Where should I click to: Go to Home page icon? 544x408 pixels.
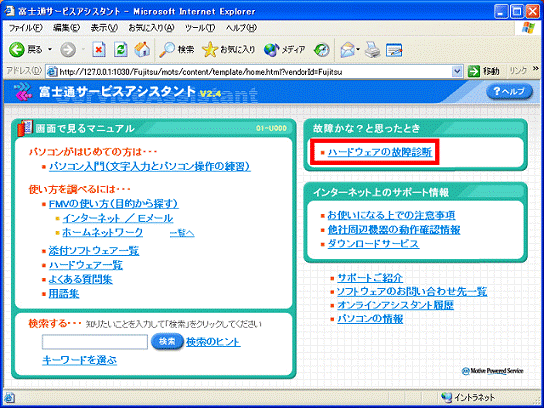(142, 50)
